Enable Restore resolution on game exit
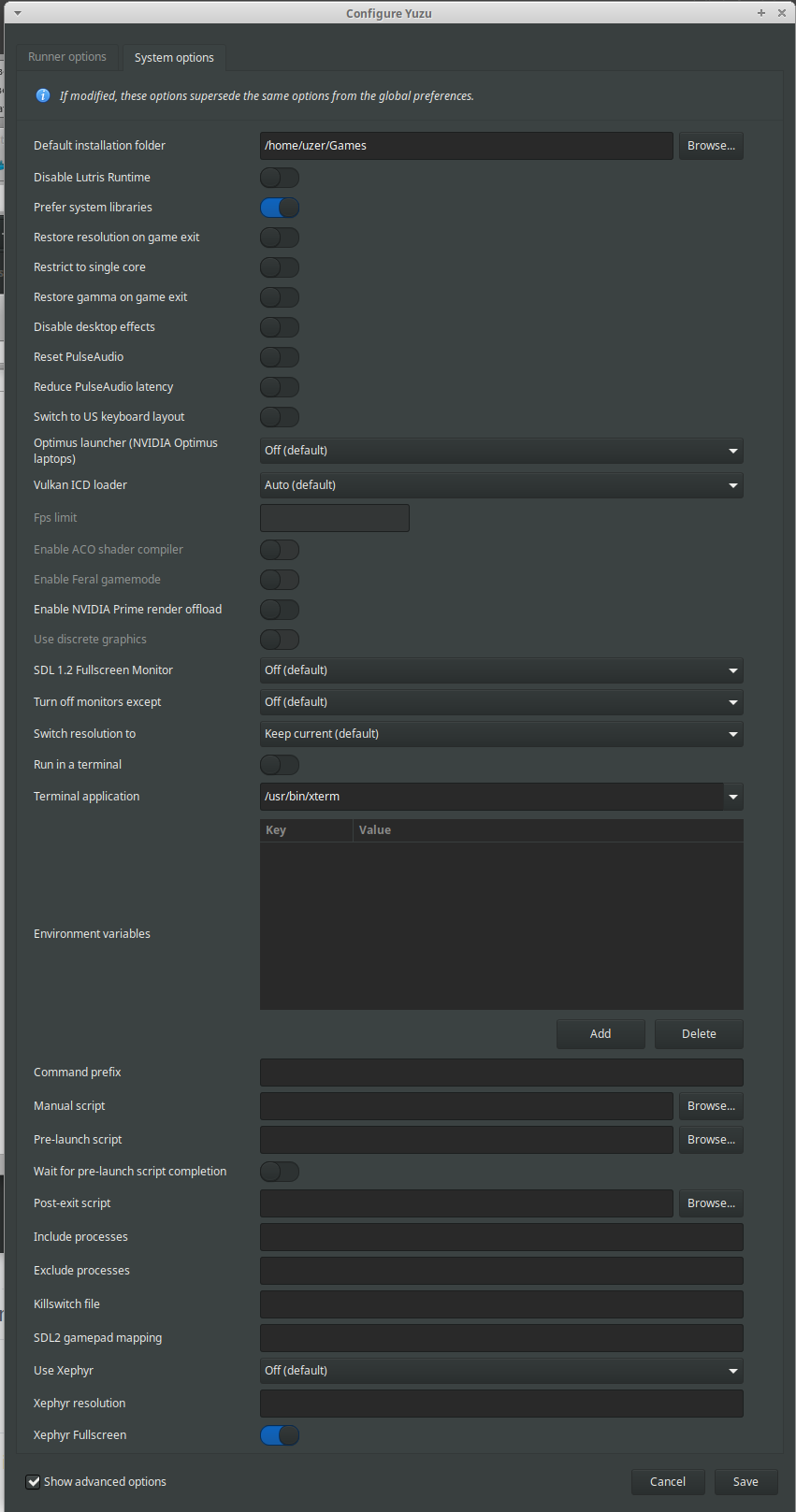 (x=280, y=238)
